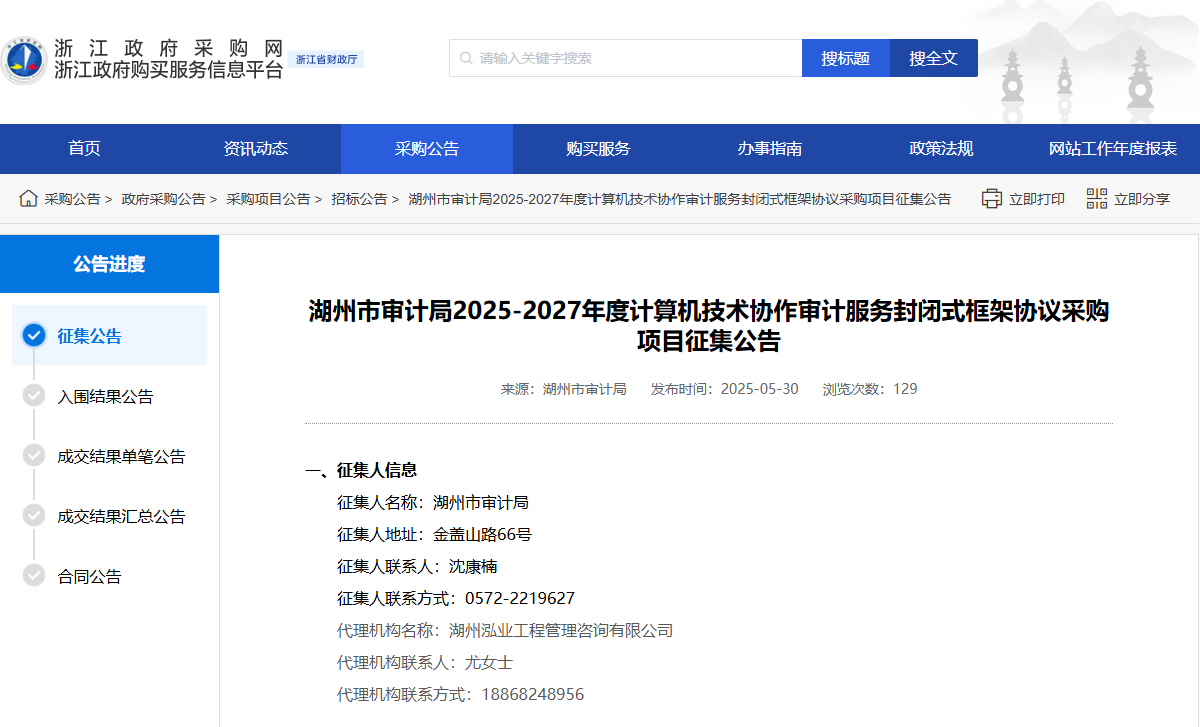The image size is (1200, 727).
Task: Click the gray step icon beside 入围结果公告
Action: [x=33, y=396]
